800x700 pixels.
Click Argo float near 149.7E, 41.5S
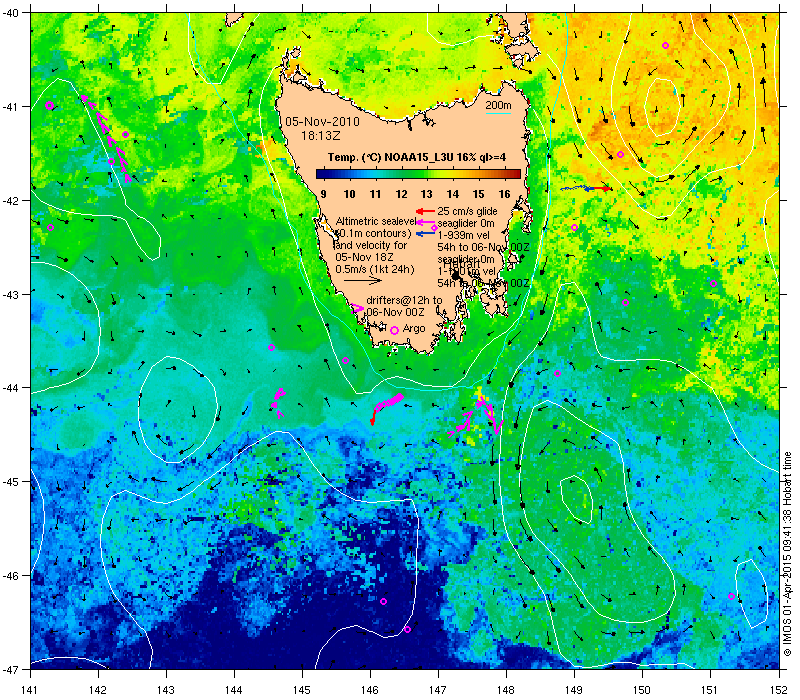click(x=620, y=155)
